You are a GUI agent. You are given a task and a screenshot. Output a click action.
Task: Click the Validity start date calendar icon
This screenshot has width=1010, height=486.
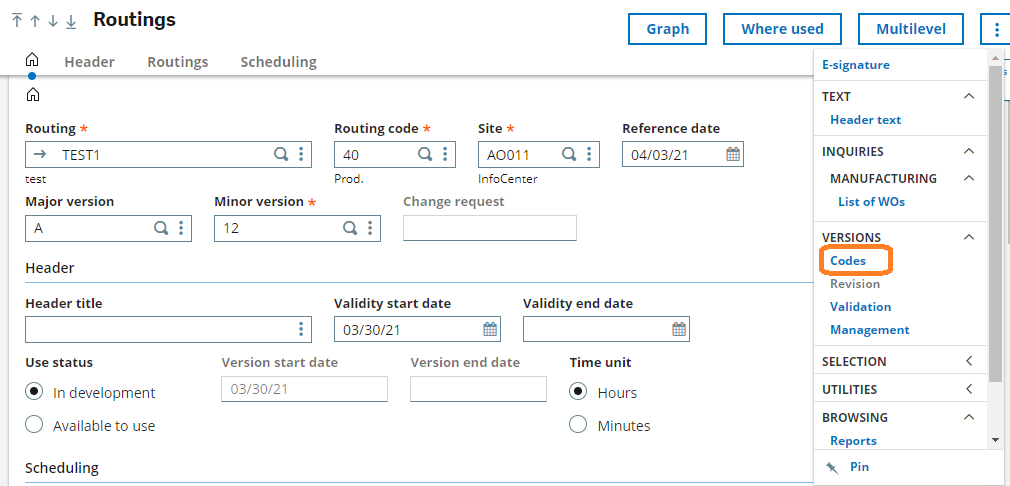point(490,329)
